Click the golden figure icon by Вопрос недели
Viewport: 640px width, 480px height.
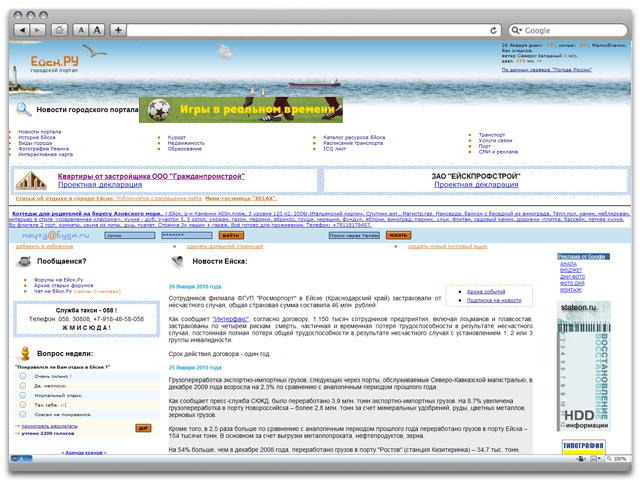(x=25, y=353)
